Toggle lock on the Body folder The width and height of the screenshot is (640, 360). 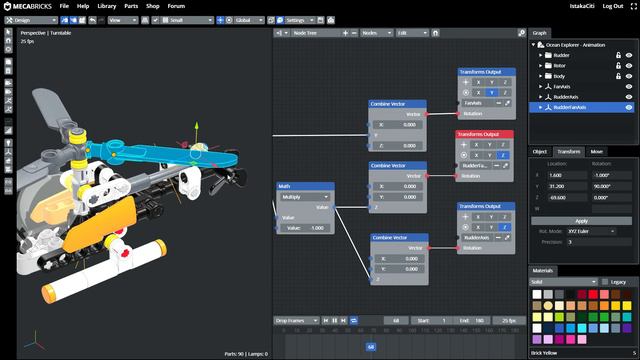[x=618, y=76]
